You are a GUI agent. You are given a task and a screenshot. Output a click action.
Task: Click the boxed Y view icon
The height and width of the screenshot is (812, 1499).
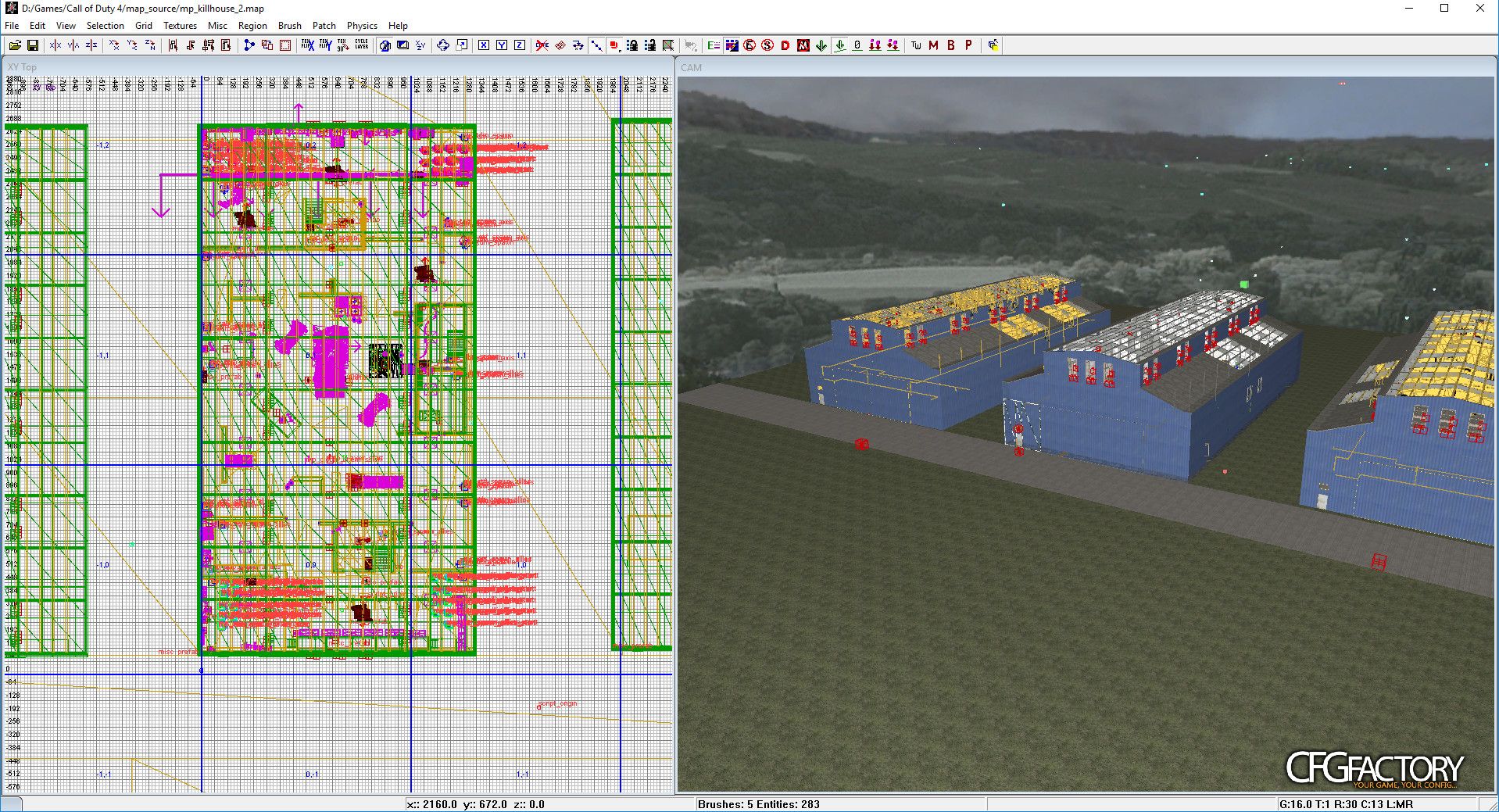(502, 45)
